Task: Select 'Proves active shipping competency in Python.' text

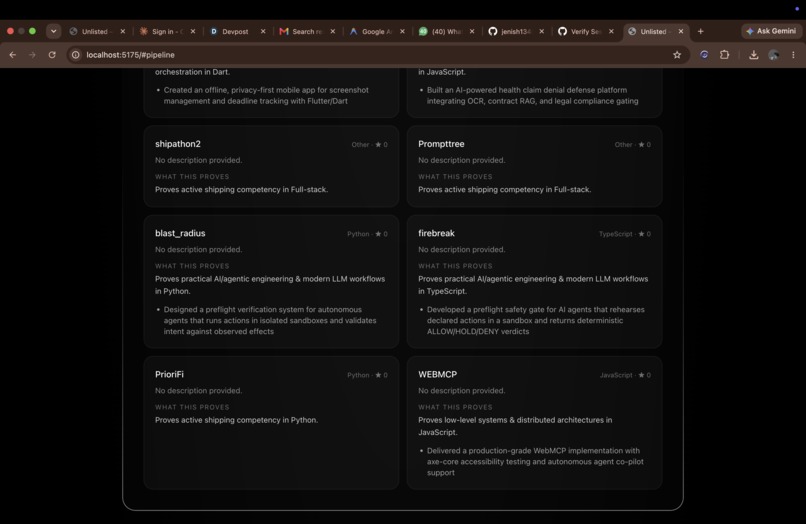Action: pyautogui.click(x=236, y=420)
